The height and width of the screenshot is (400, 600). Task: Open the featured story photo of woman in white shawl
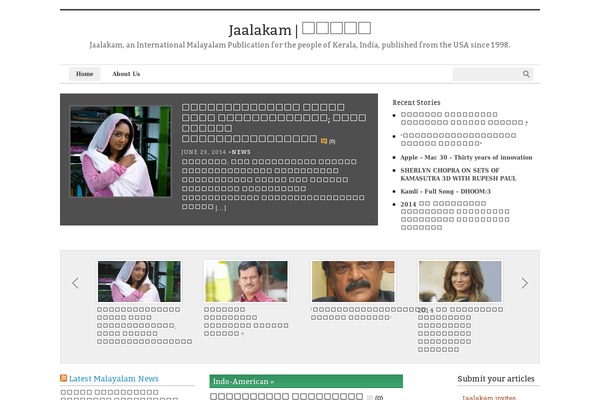120,152
